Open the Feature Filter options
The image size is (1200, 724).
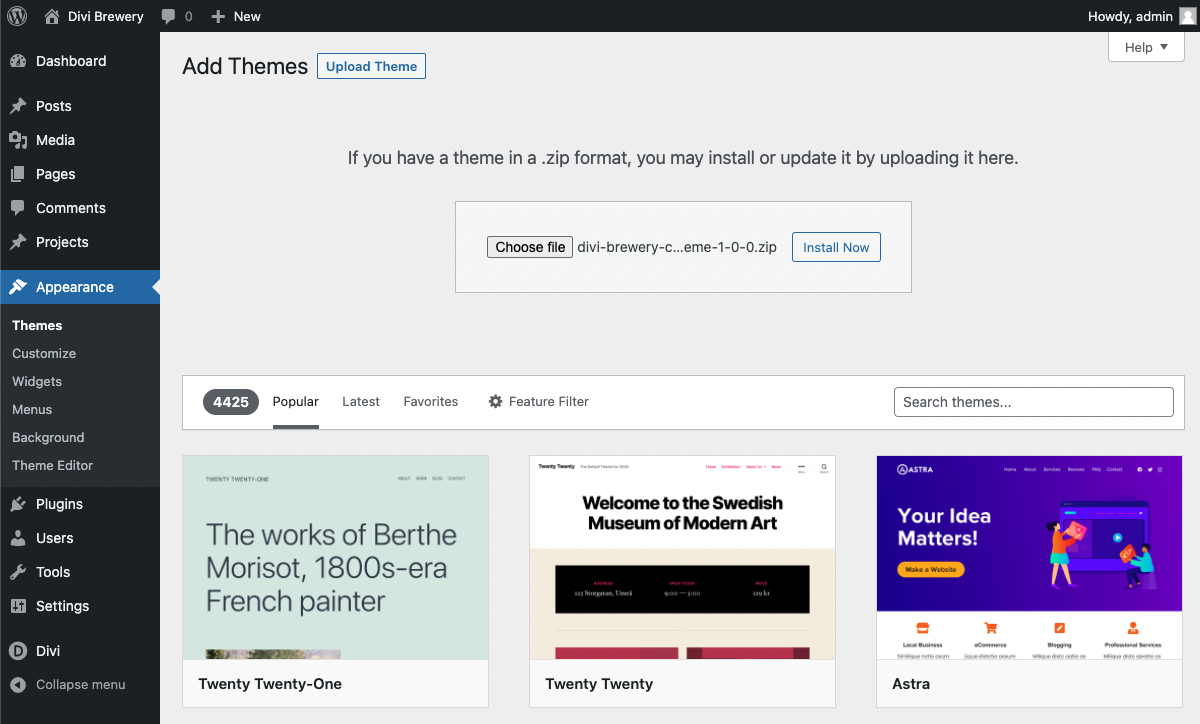point(538,401)
